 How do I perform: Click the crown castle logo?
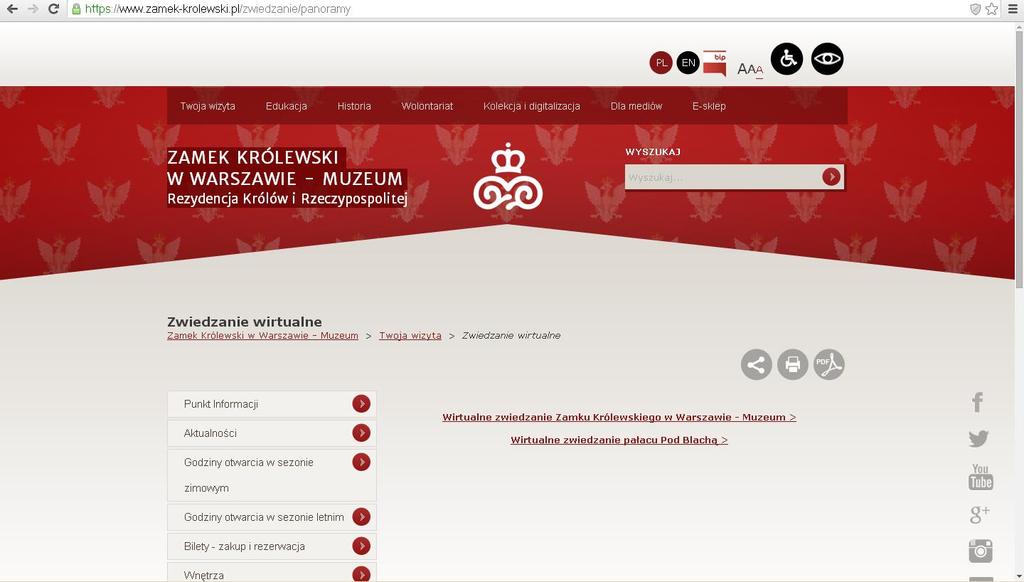click(508, 176)
